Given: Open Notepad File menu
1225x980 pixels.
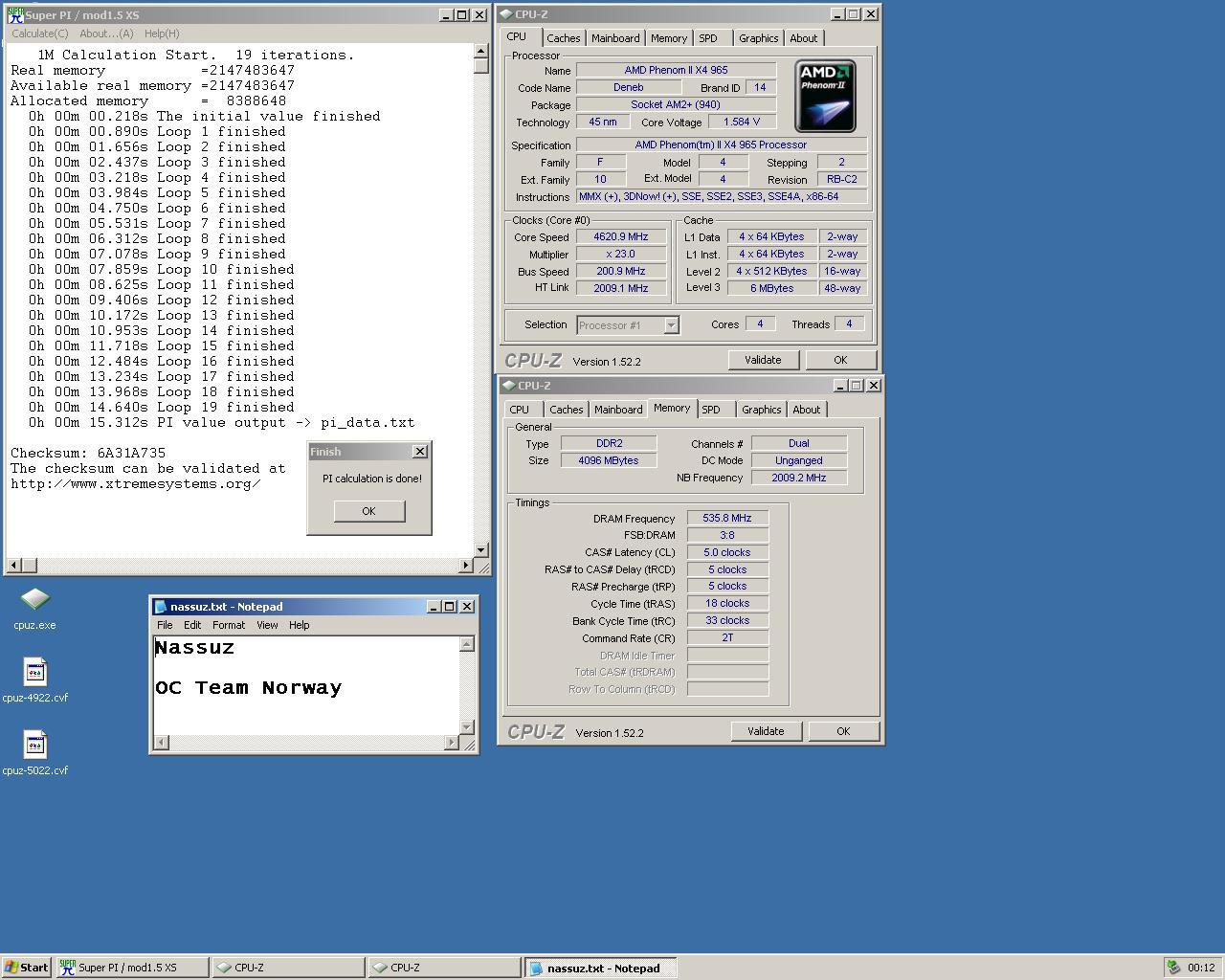Looking at the screenshot, I should tap(165, 625).
